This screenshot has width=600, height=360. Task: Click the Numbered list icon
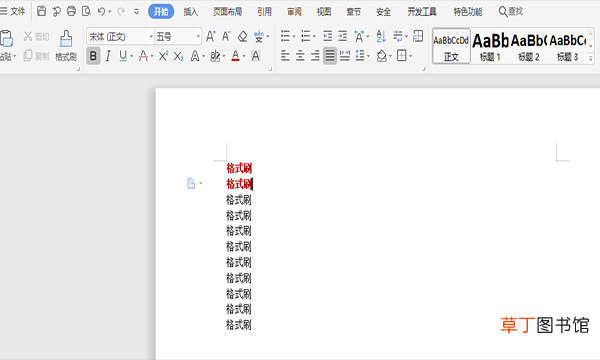pyautogui.click(x=305, y=36)
